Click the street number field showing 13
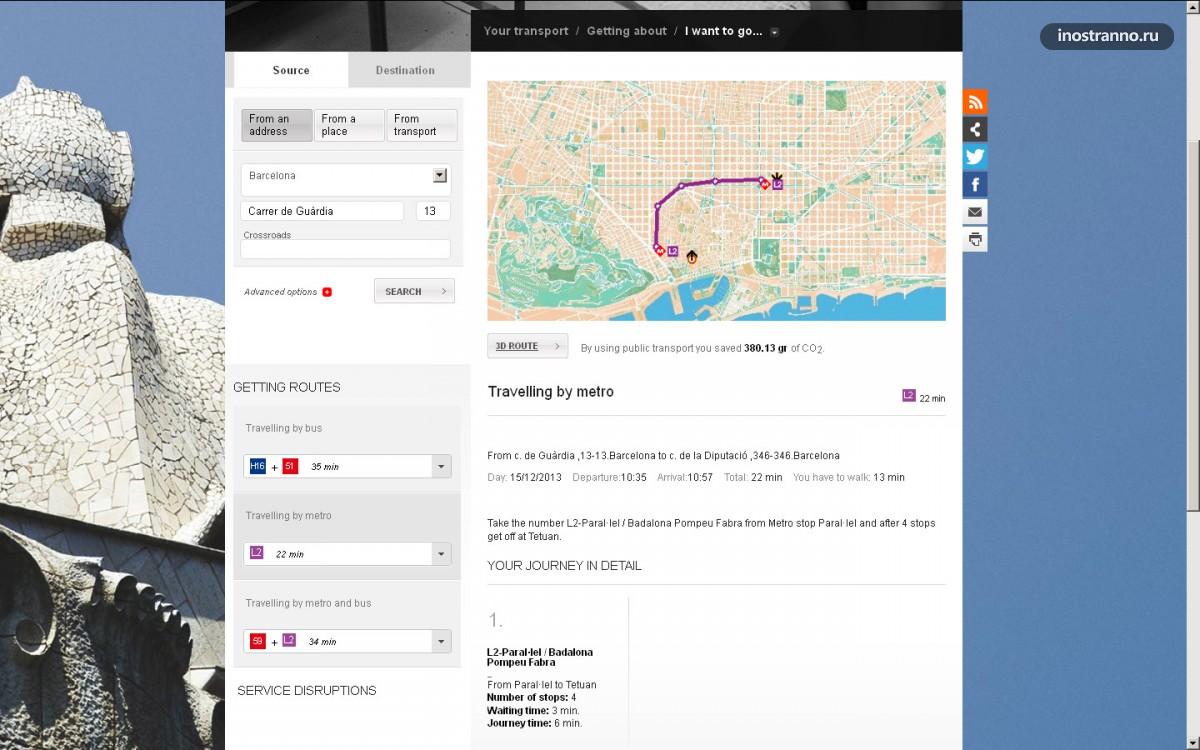This screenshot has height=750, width=1200. [432, 211]
